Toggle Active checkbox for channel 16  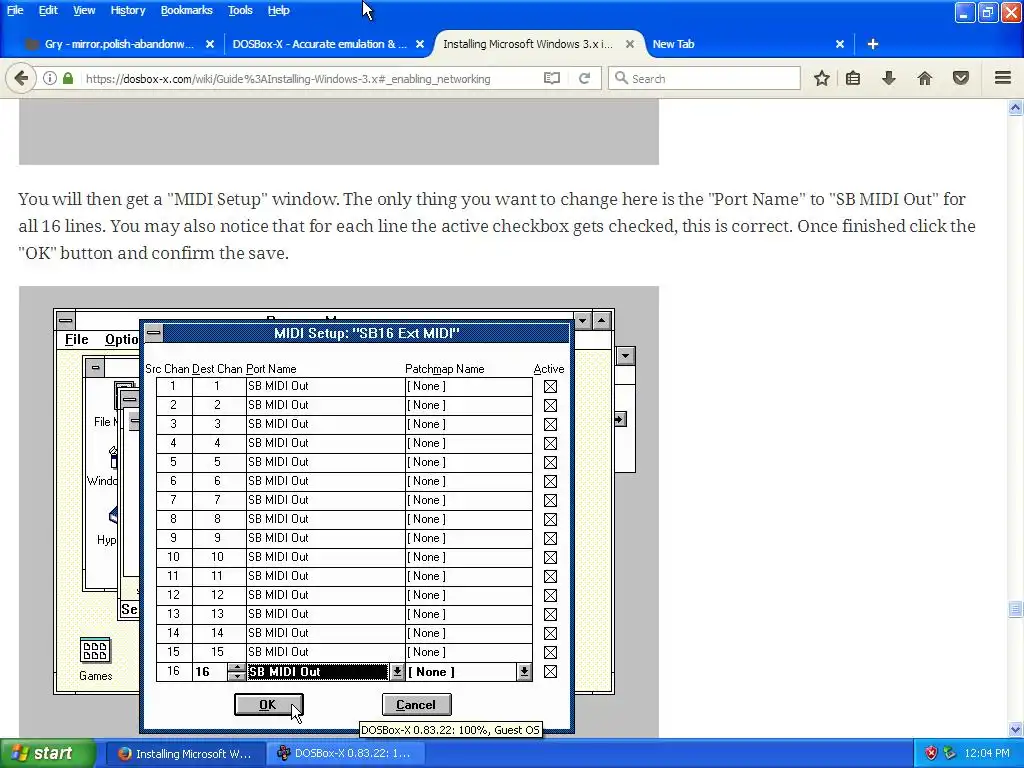pos(551,671)
